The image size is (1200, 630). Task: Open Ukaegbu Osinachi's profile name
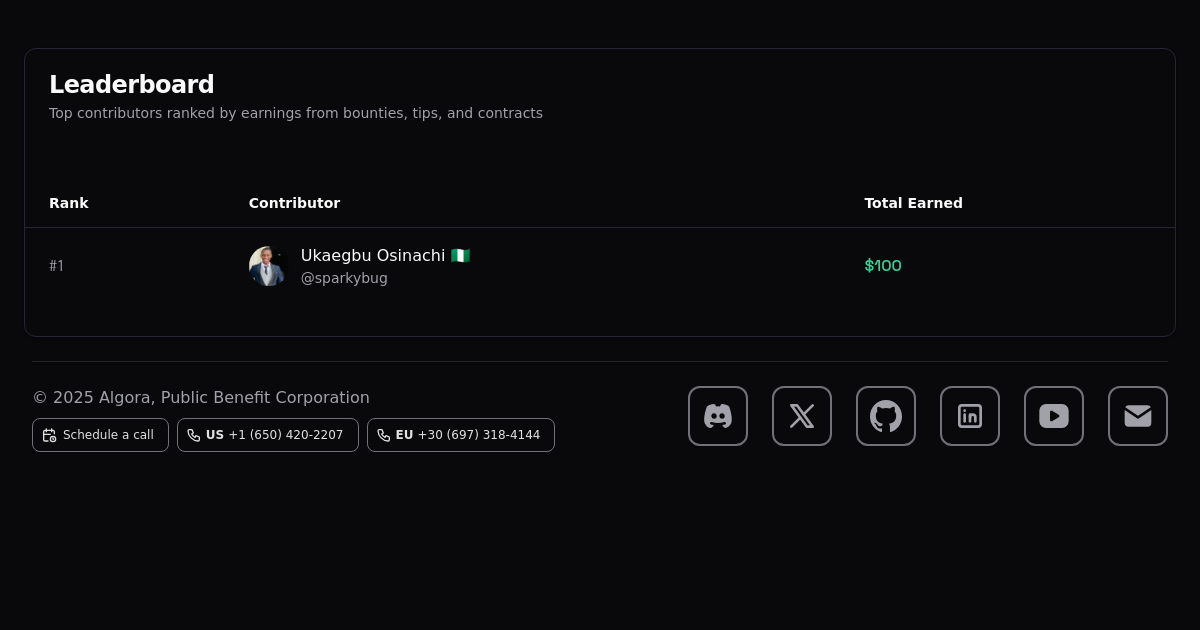coord(373,256)
